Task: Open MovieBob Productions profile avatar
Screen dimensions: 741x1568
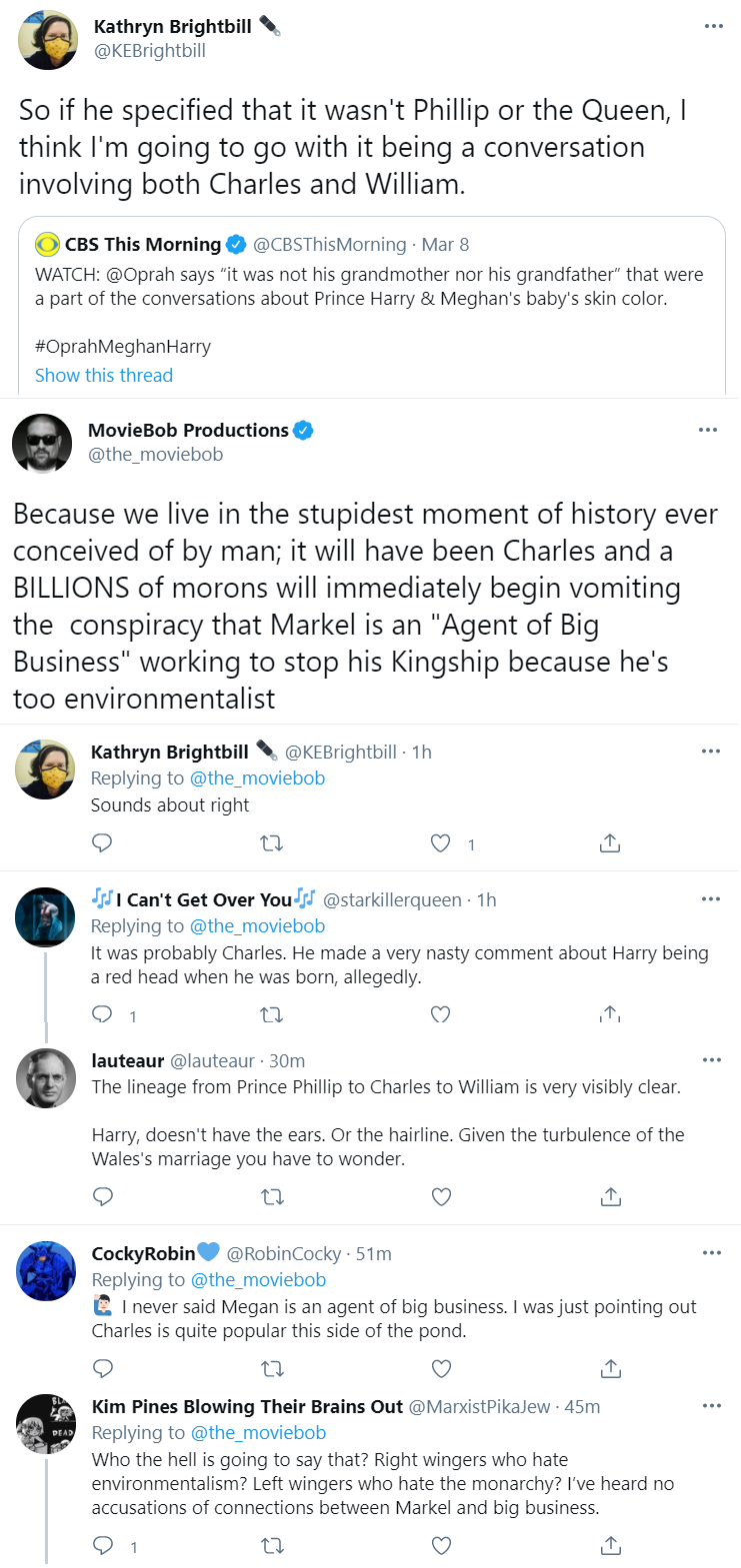Action: [42, 443]
